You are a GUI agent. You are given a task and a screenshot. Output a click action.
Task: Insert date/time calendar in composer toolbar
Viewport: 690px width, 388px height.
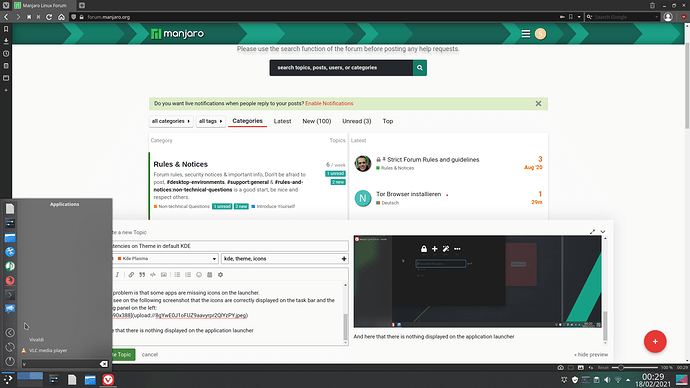pos(209,275)
